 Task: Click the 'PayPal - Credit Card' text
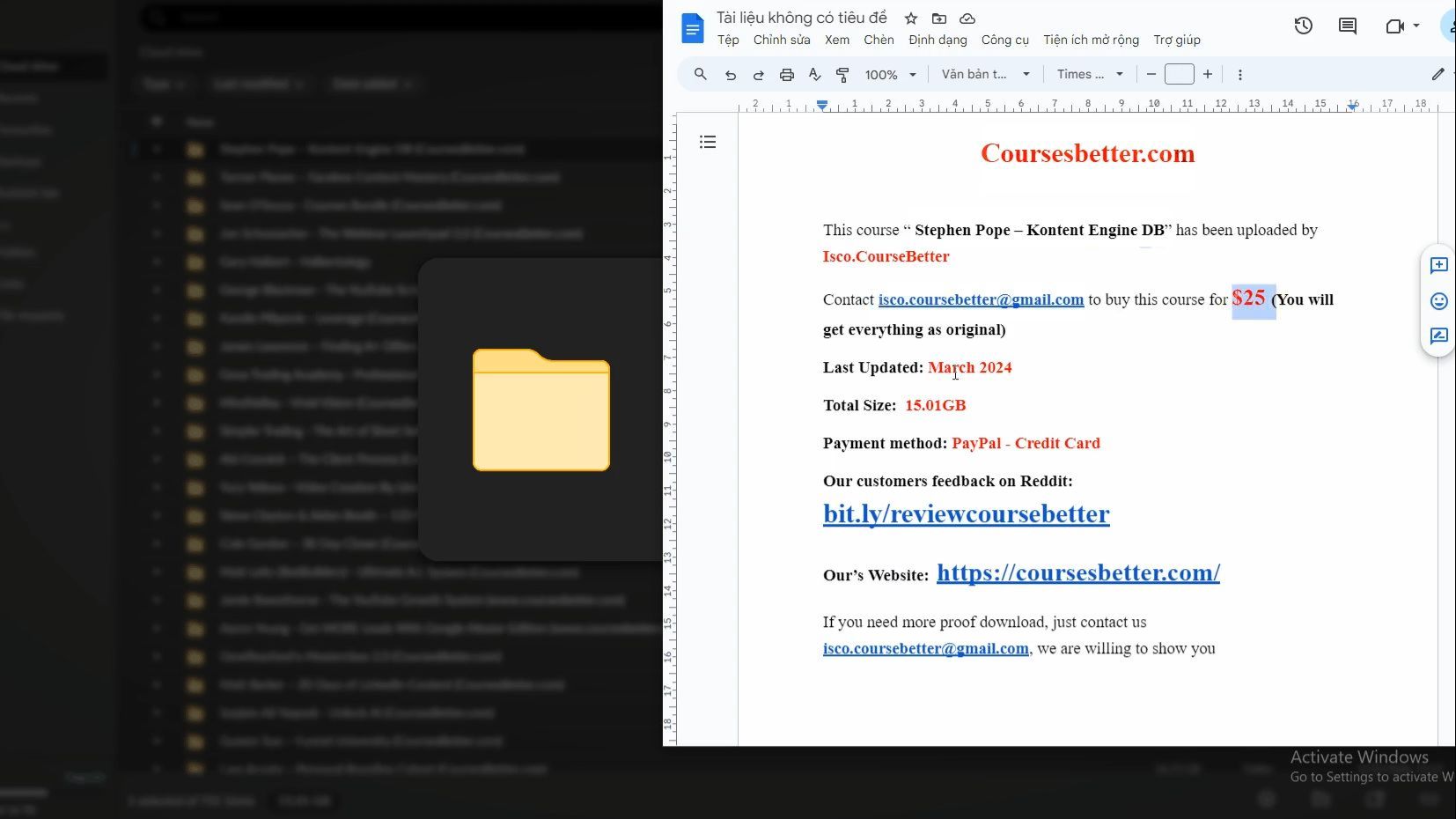pos(1026,443)
